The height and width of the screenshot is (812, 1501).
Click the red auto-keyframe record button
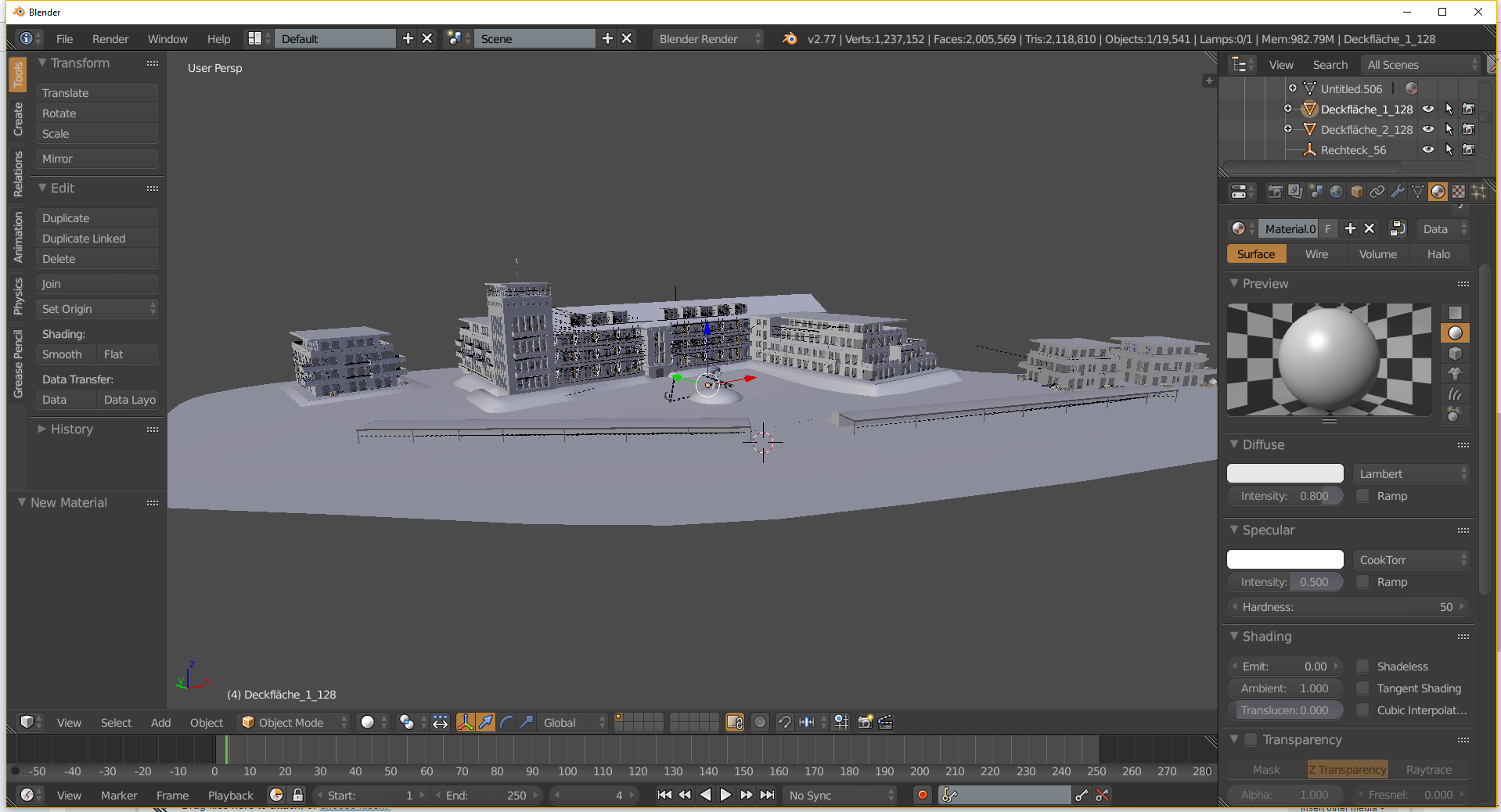click(x=923, y=795)
